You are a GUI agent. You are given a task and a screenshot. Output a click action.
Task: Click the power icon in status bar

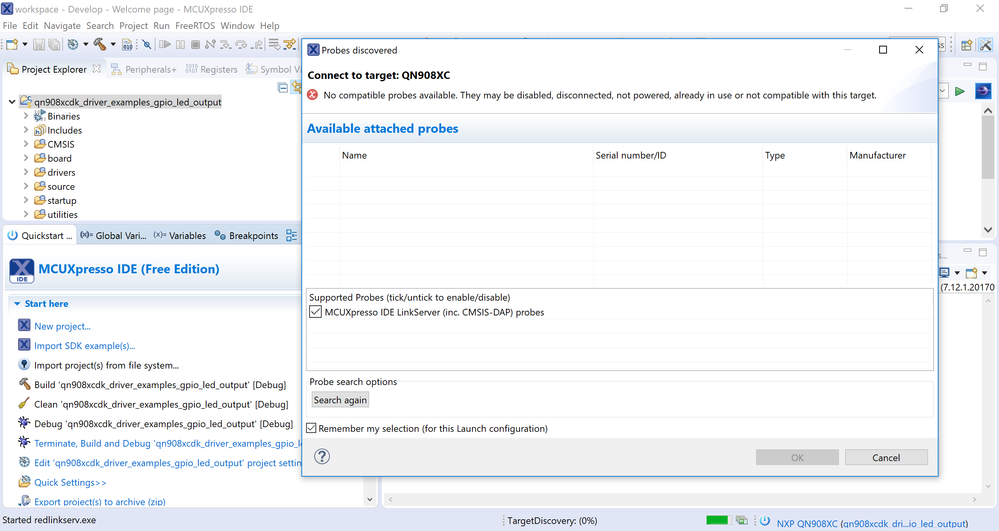point(765,521)
